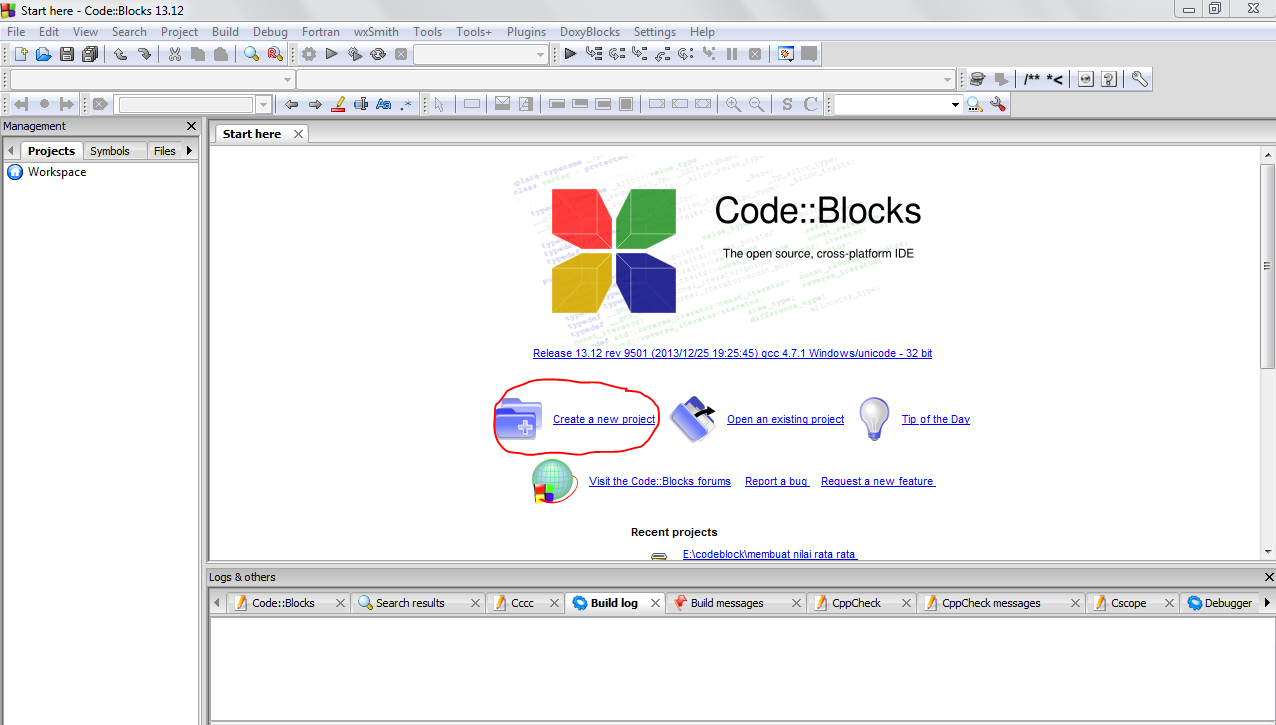Image resolution: width=1276 pixels, height=725 pixels.
Task: Show more log tabs right arrow
Action: [x=1267, y=603]
